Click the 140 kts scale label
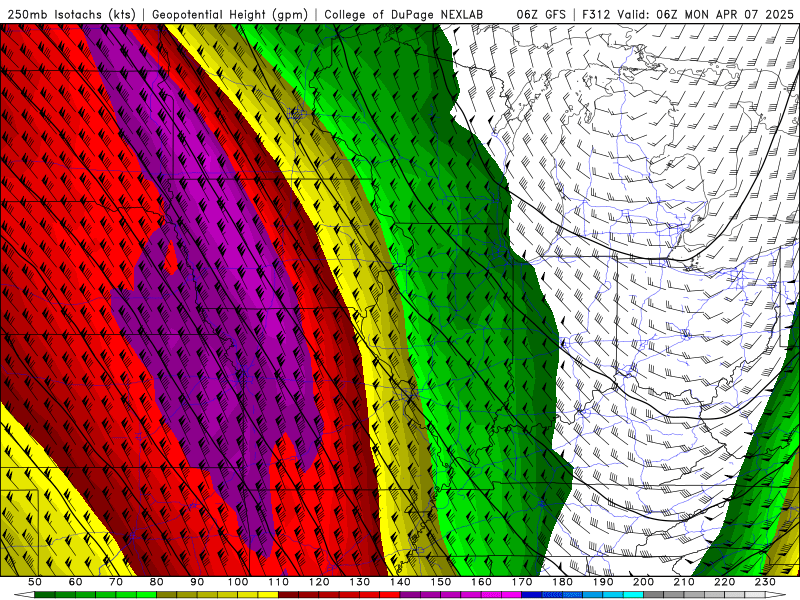 point(400,582)
